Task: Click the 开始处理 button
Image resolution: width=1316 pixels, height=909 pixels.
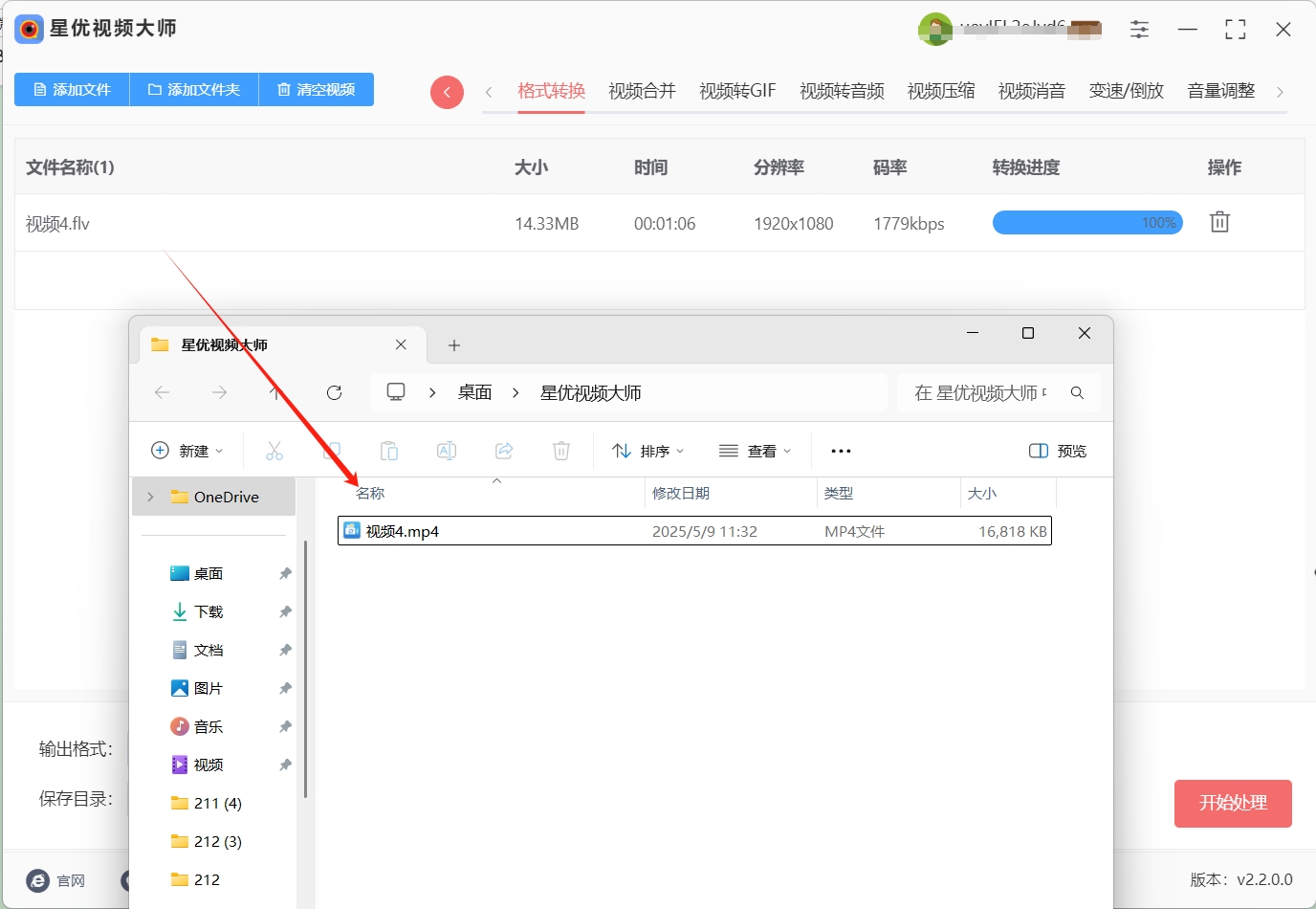Action: pos(1233,804)
